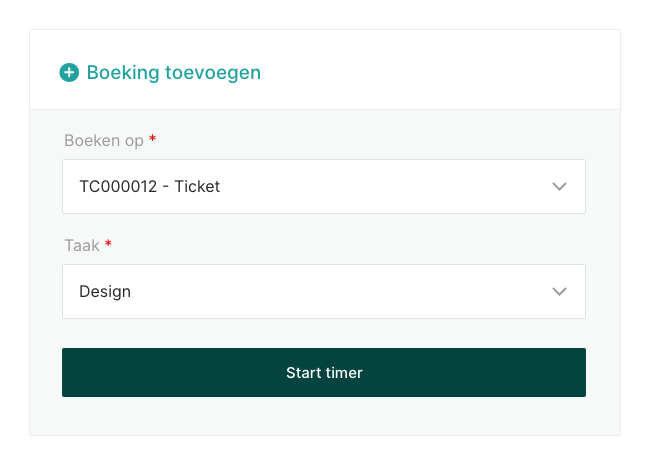Click the plus icon beside Boeking toevoegen

coord(69,72)
